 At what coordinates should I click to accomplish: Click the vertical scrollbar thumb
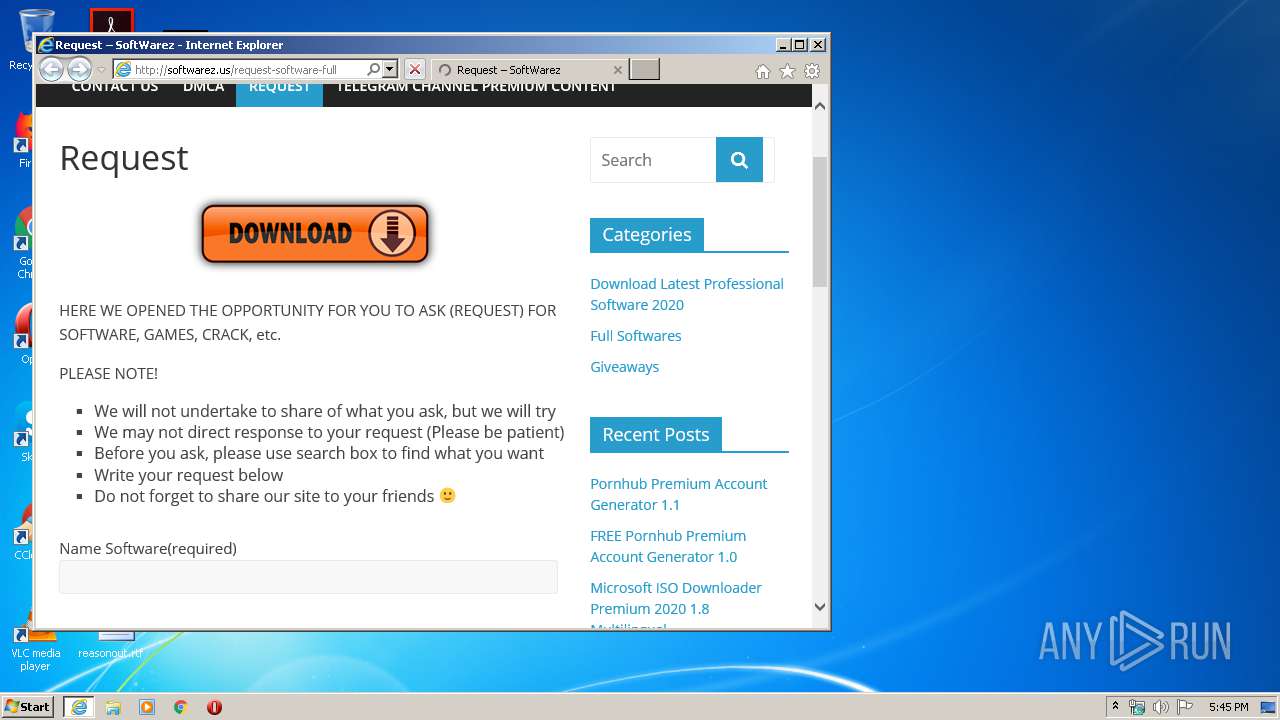pos(820,222)
